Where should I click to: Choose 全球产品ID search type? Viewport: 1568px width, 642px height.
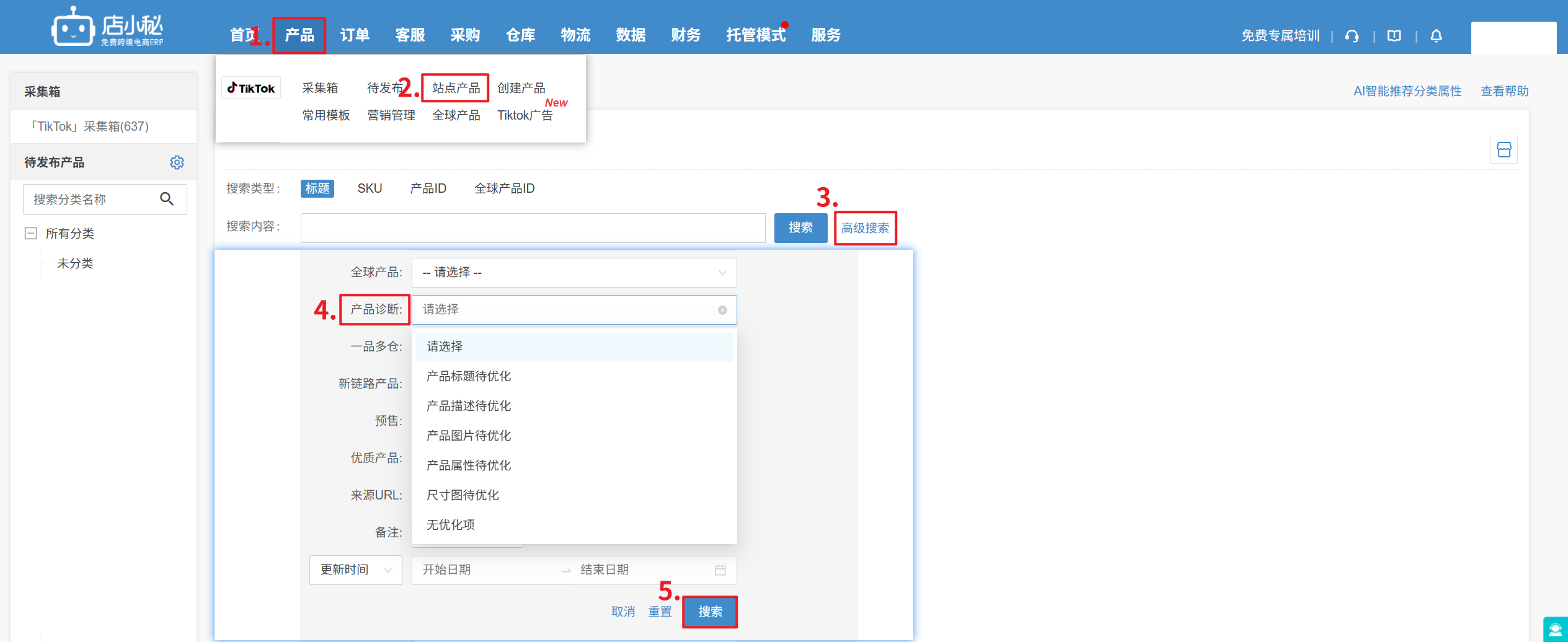pyautogui.click(x=504, y=188)
